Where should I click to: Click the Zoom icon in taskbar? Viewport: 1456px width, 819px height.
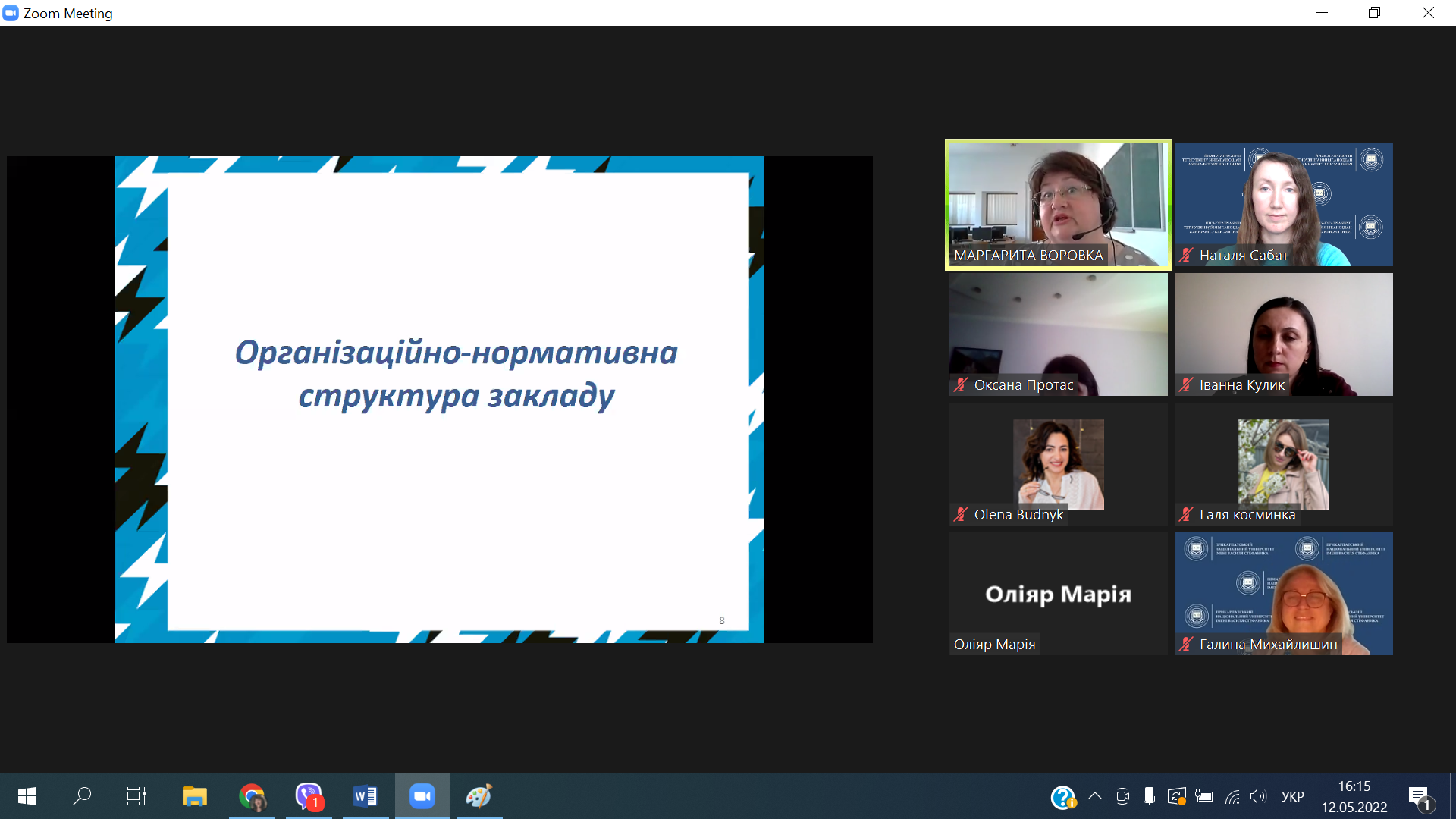[x=422, y=796]
